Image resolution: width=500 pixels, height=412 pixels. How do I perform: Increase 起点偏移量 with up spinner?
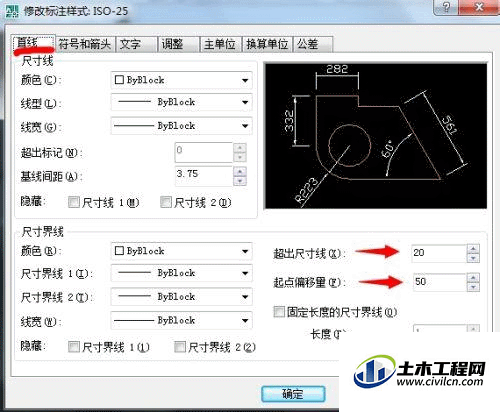473,278
